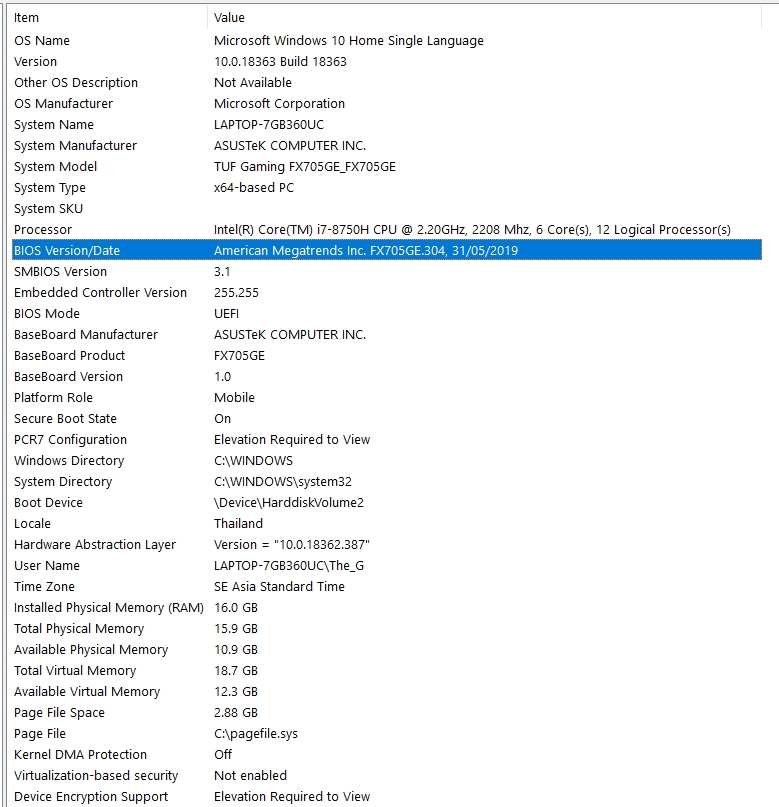Click the value Thailand

click(x=238, y=524)
